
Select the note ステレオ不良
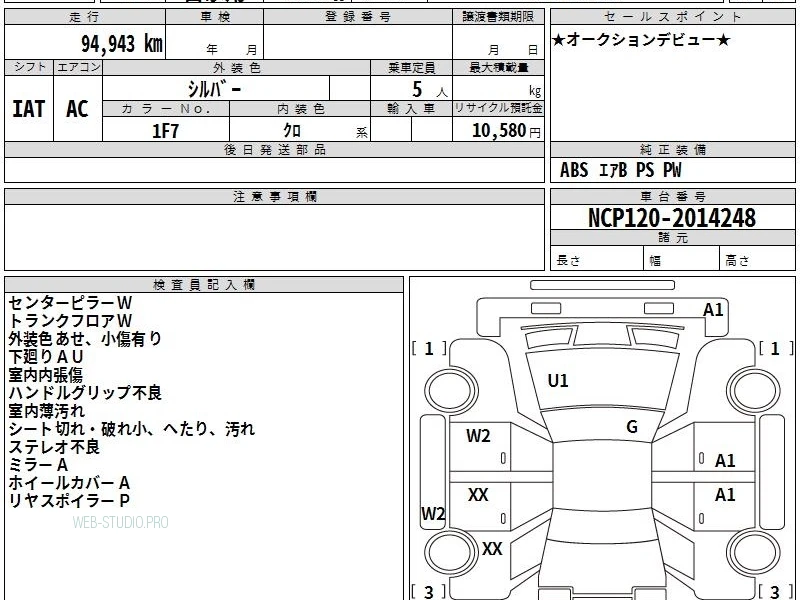click(x=54, y=447)
